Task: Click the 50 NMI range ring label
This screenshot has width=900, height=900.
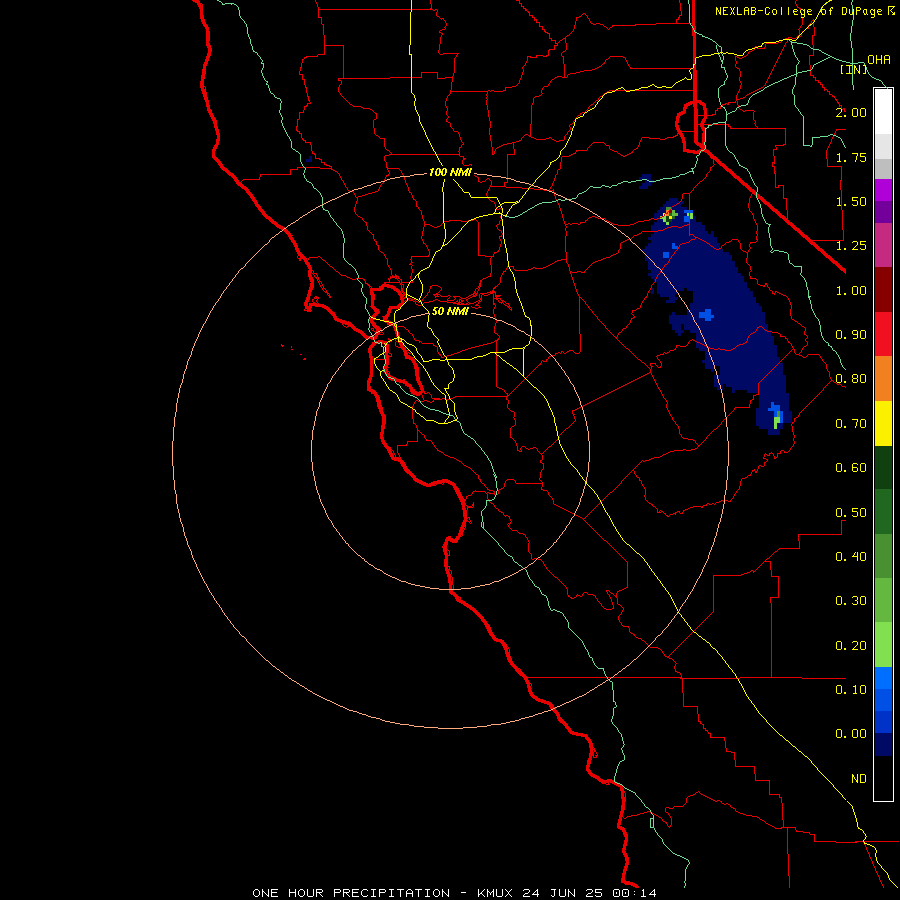Action: point(450,311)
